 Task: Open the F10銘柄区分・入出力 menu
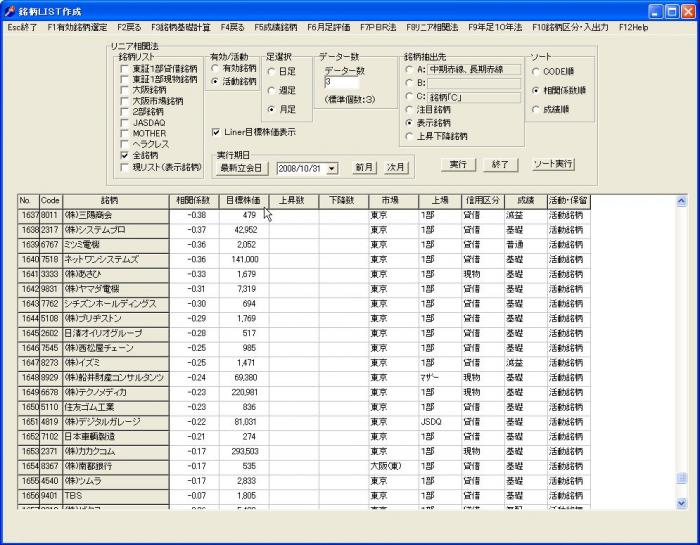570,27
